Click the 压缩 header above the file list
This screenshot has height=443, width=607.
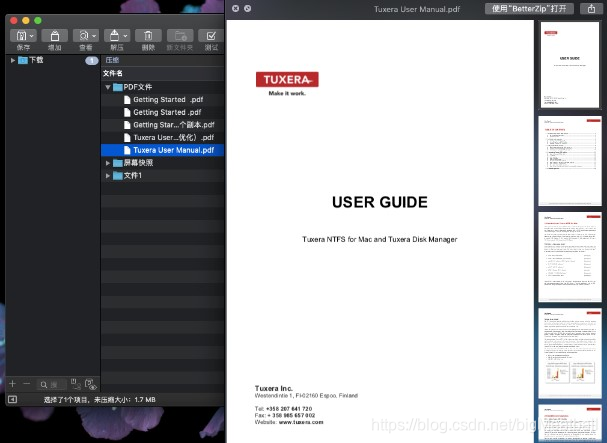pyautogui.click(x=112, y=60)
